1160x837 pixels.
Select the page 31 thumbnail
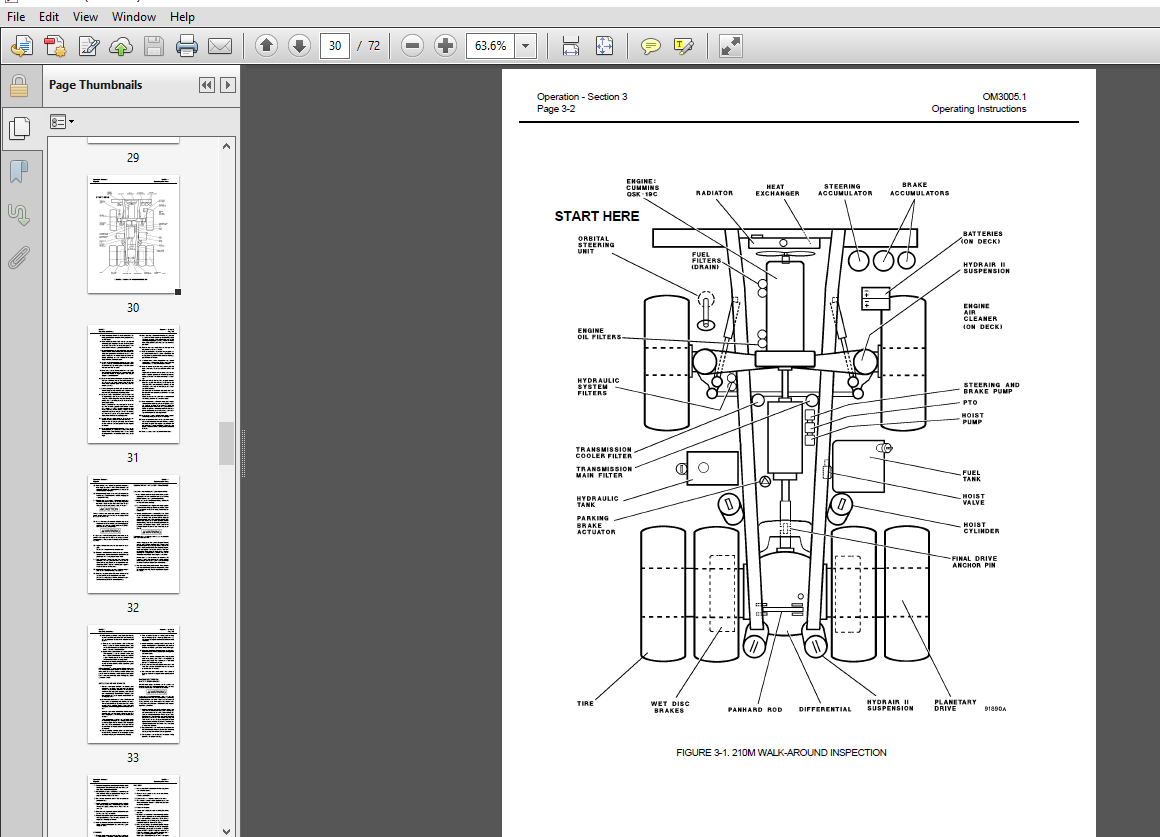click(x=133, y=385)
